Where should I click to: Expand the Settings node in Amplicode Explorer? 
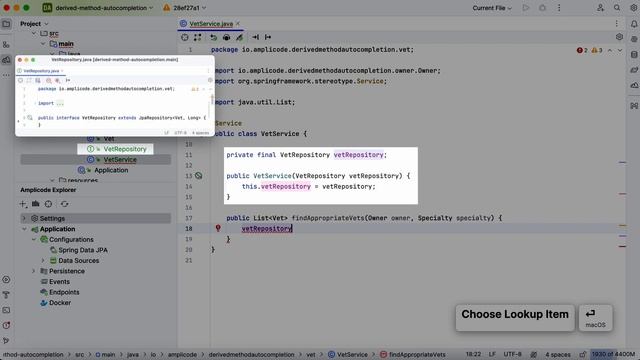pyautogui.click(x=24, y=218)
